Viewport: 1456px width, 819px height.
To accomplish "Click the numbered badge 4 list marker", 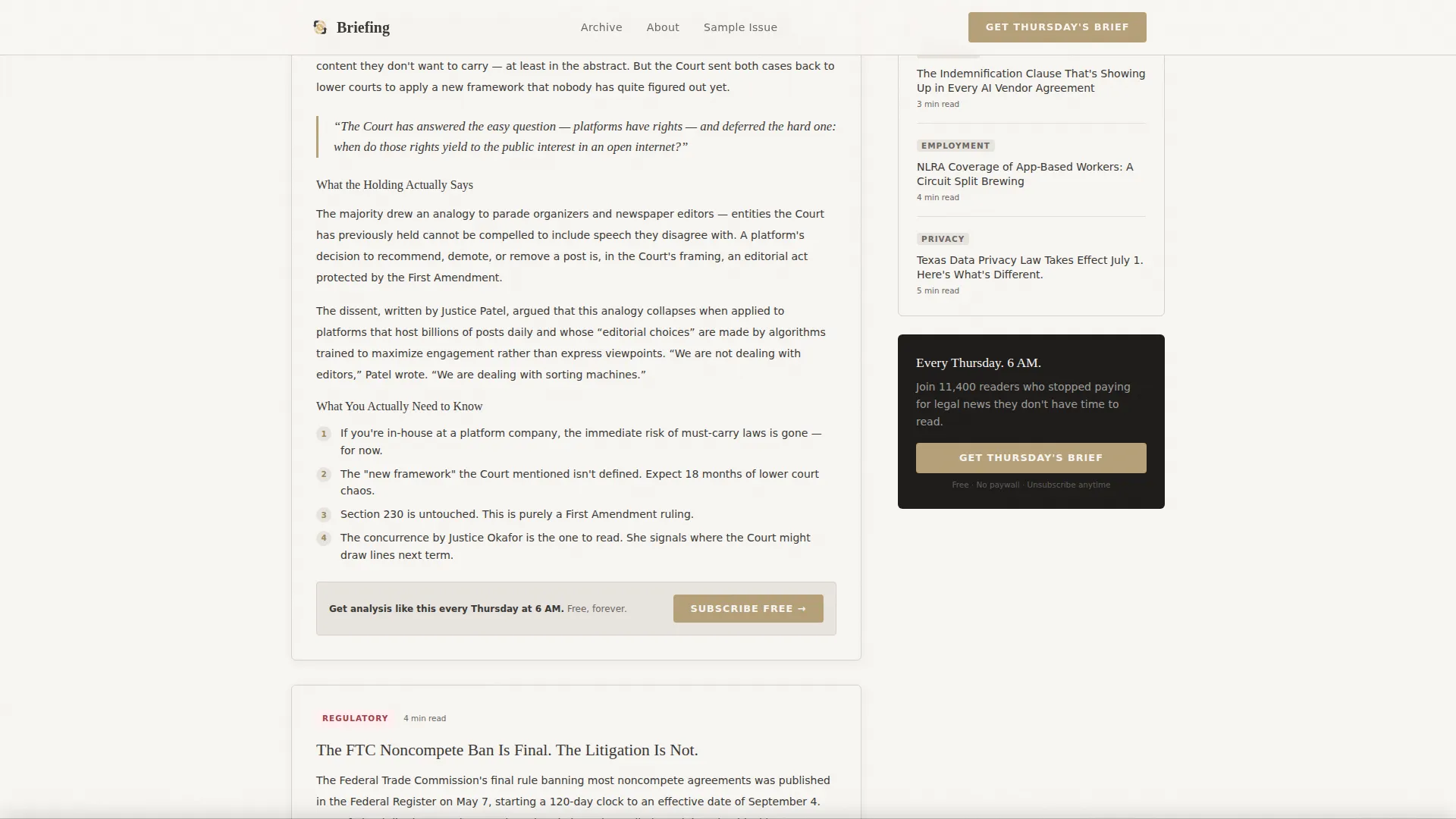I will tap(324, 538).
